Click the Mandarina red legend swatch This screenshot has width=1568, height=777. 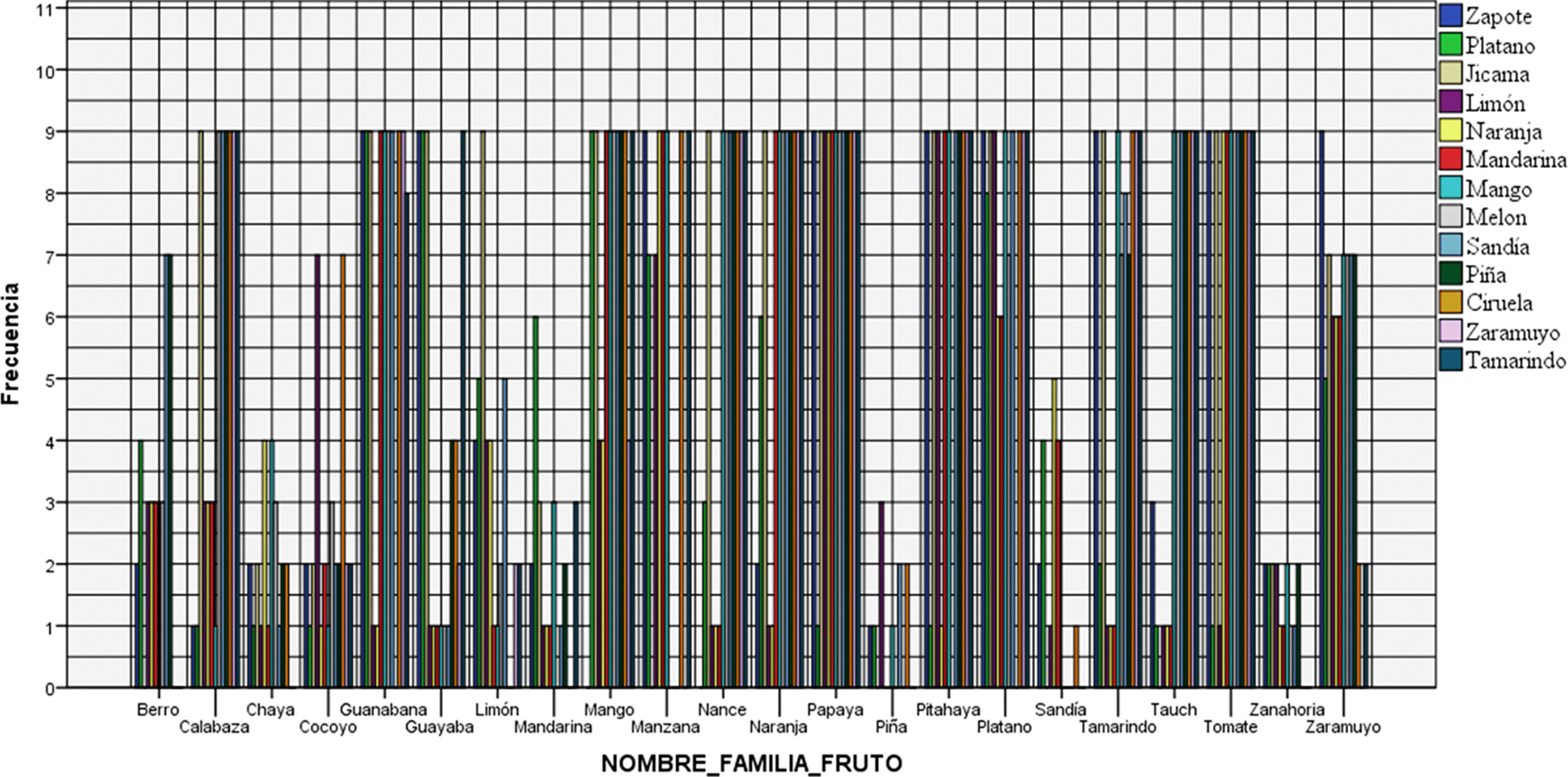pos(1451,159)
